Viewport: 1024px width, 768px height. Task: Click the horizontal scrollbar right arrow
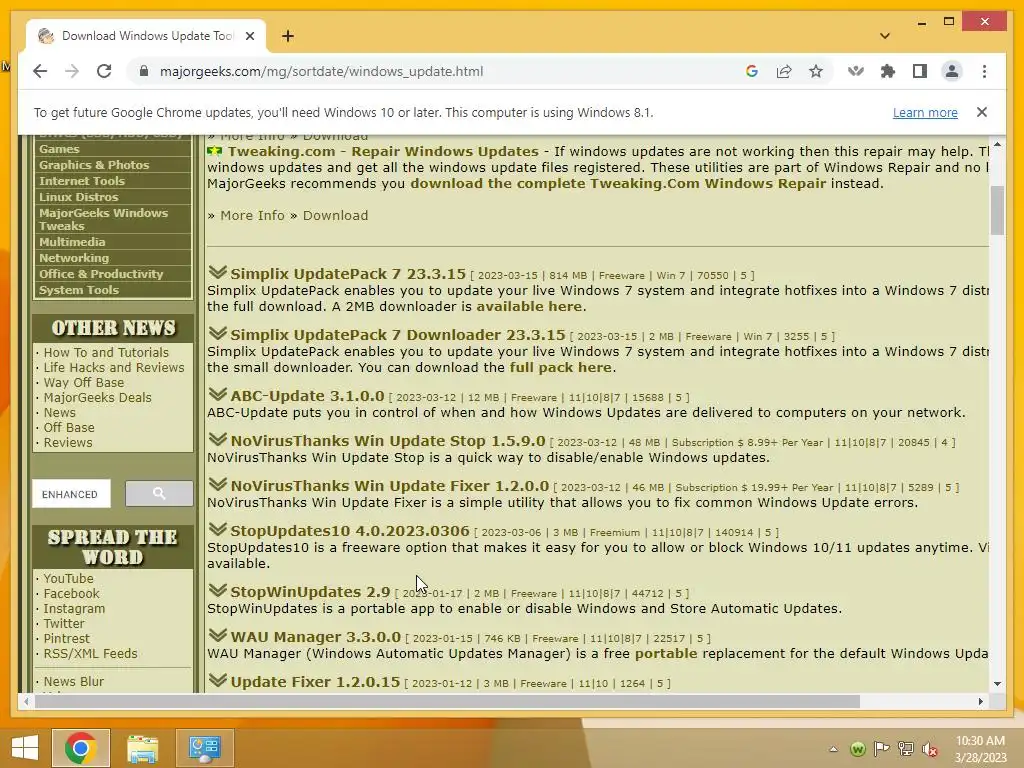980,701
